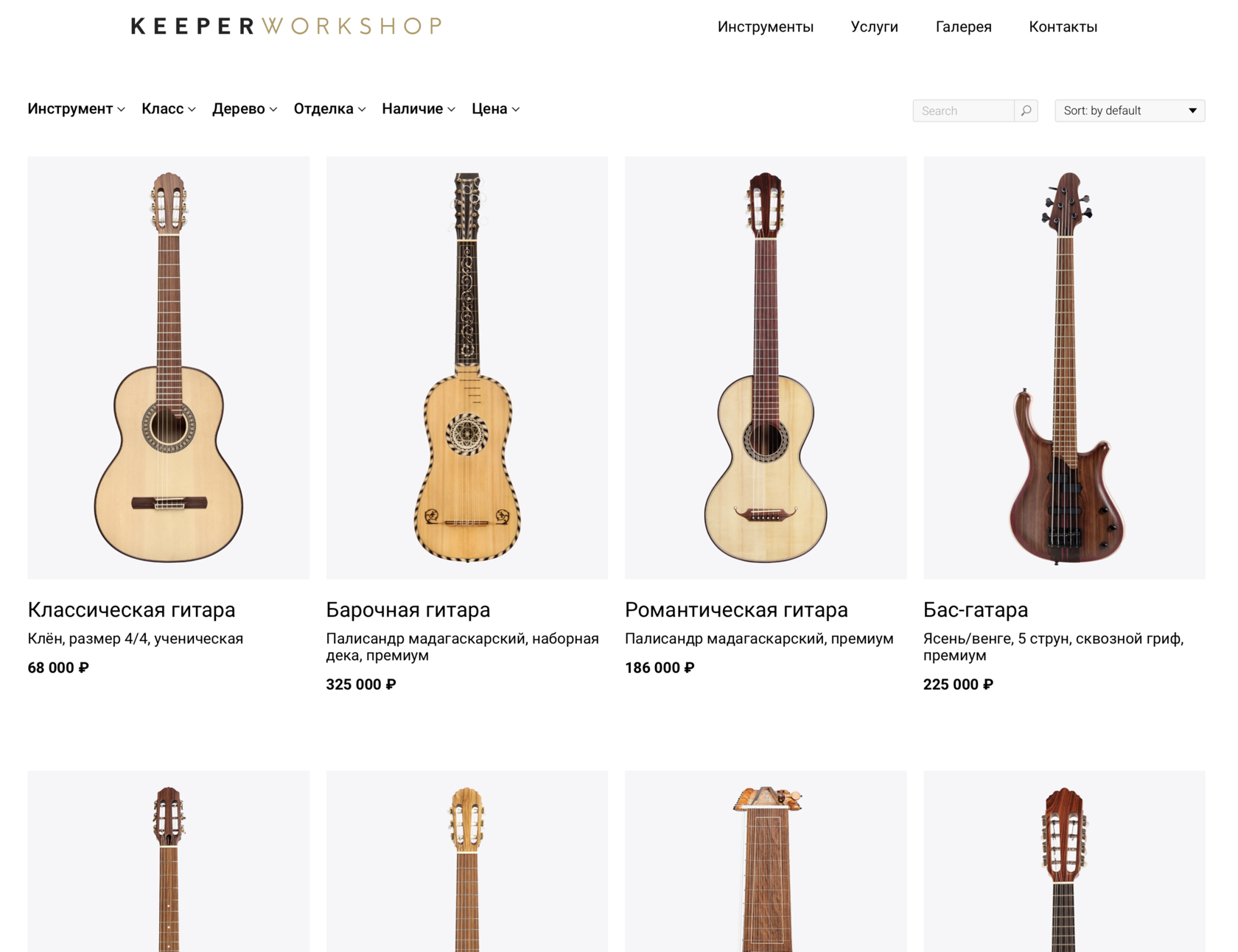1238x952 pixels.
Task: Open the Романтическая гитара title link
Action: click(736, 610)
